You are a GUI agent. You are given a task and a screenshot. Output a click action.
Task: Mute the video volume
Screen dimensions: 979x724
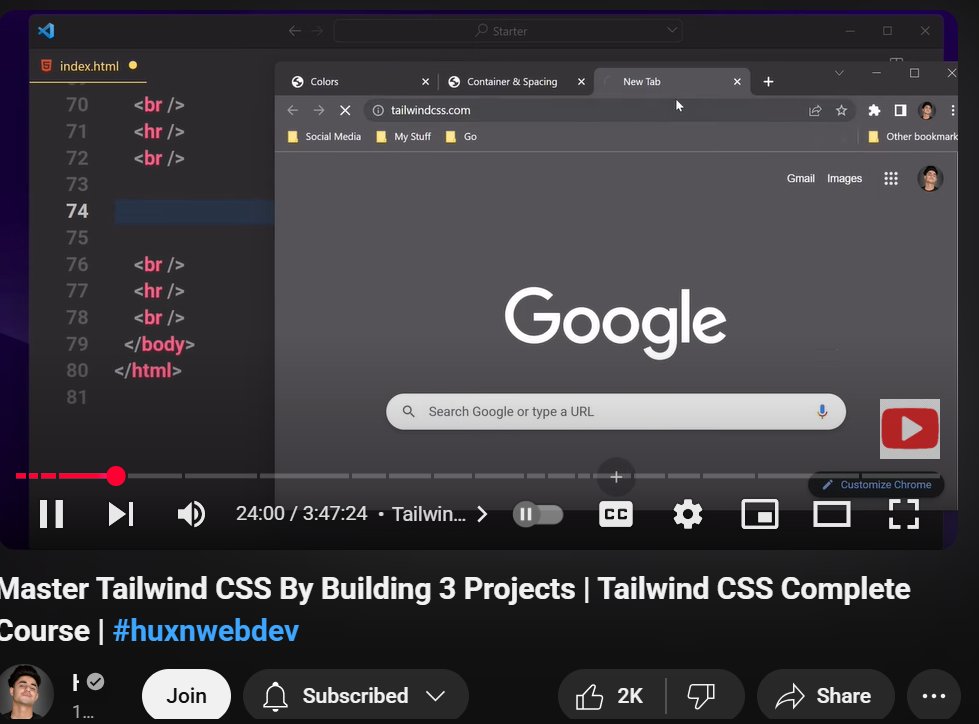pyautogui.click(x=191, y=514)
